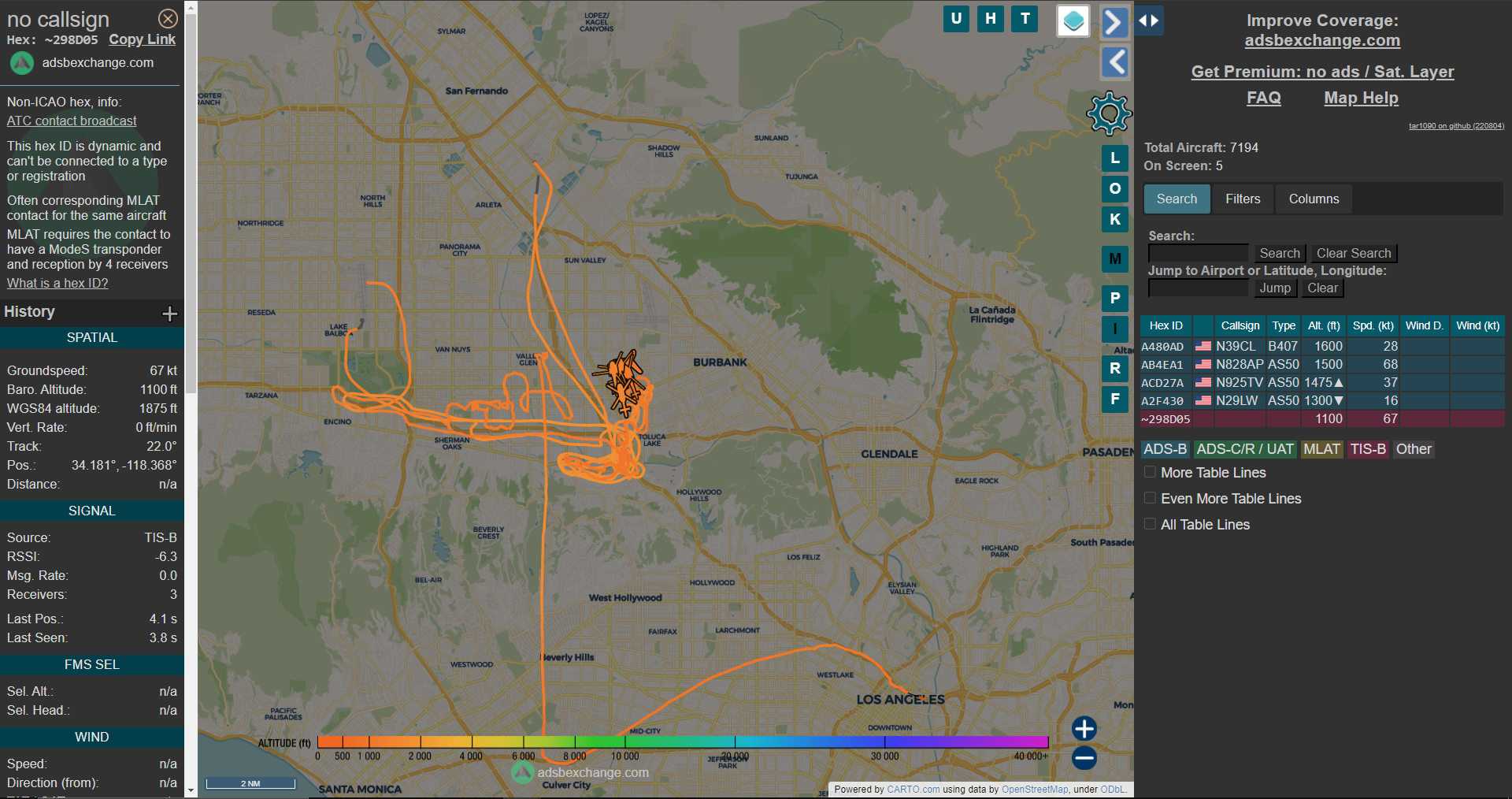This screenshot has width=1512, height=799.
Task: Open the map layer selector icon
Action: pyautogui.click(x=1073, y=21)
